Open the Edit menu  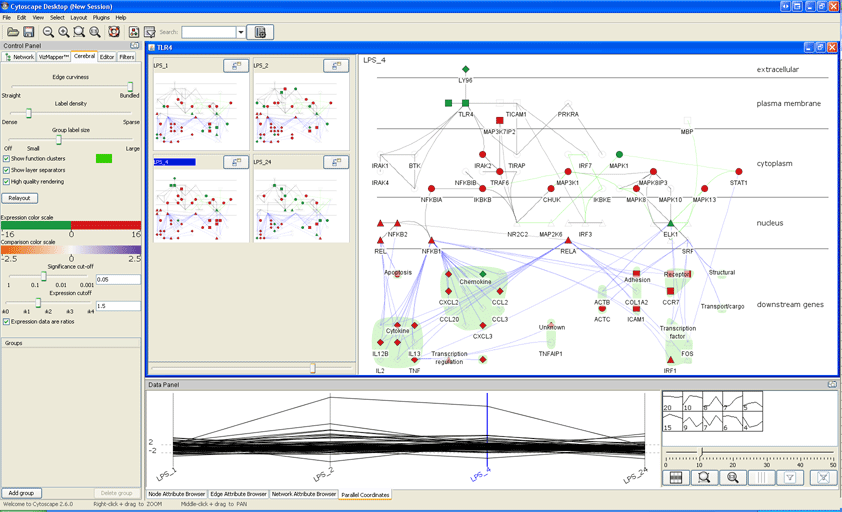[x=21, y=17]
